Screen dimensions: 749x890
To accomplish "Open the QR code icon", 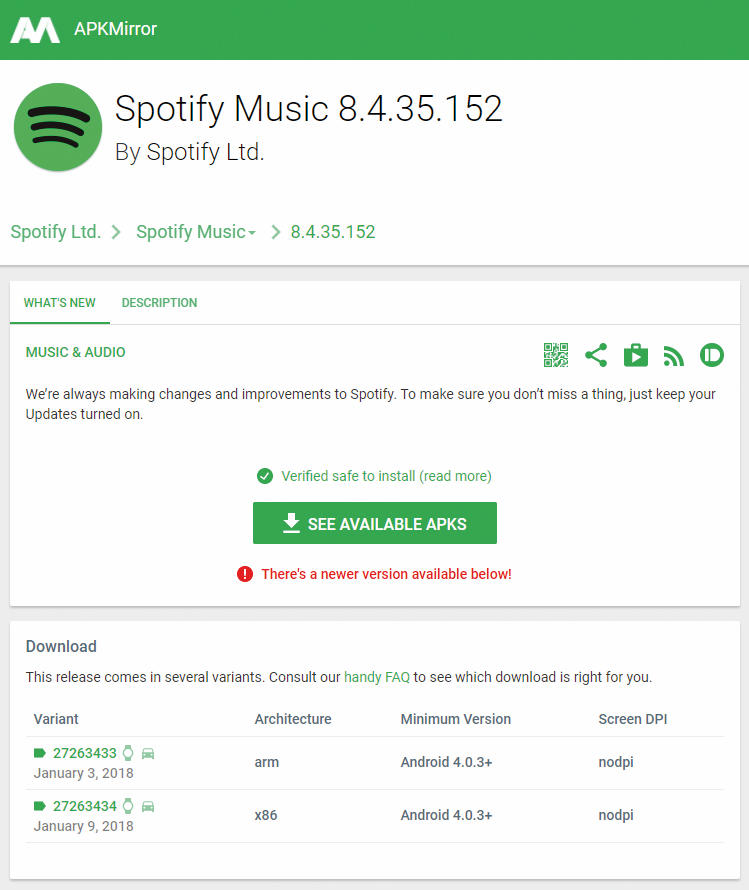I will point(556,355).
